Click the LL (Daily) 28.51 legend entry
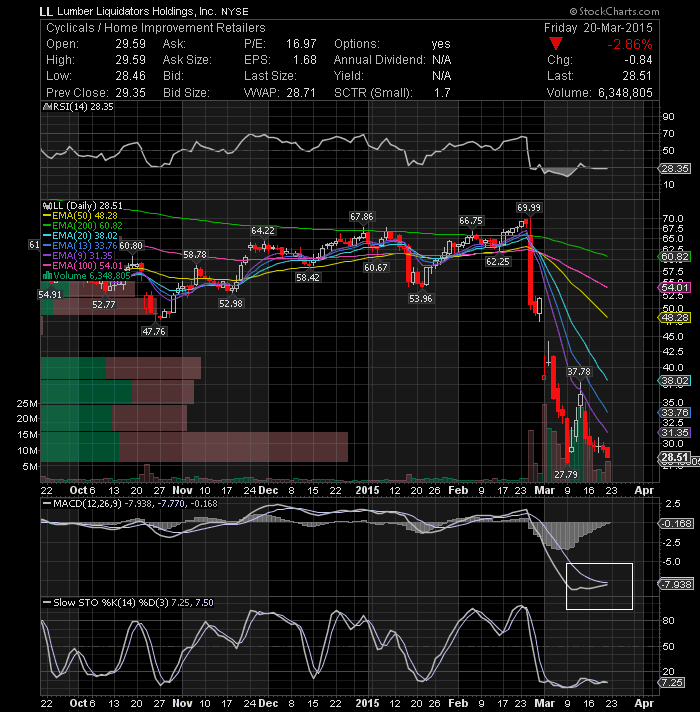 click(x=83, y=206)
